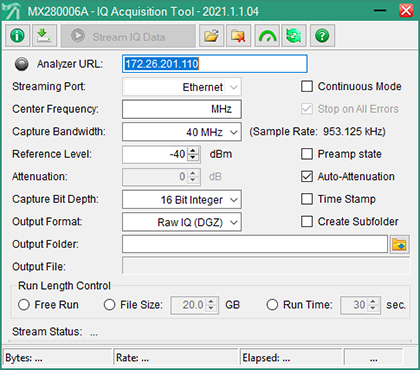
Task: Click the green info icon in toolbar
Action: (17, 36)
